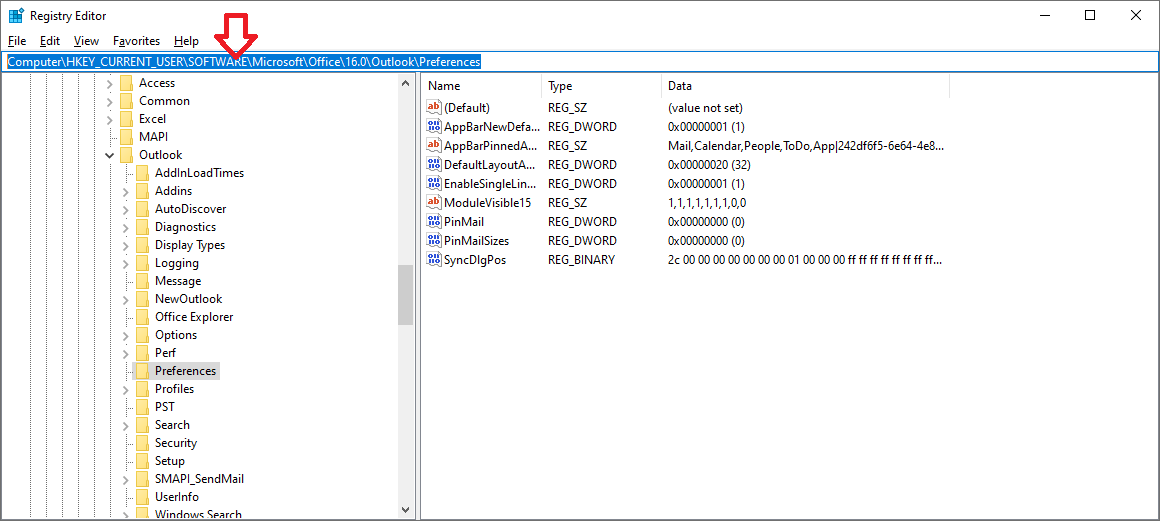Screen dimensions: 1160x521
Task: Click the Outlook key folder icon
Action: [x=126, y=155]
